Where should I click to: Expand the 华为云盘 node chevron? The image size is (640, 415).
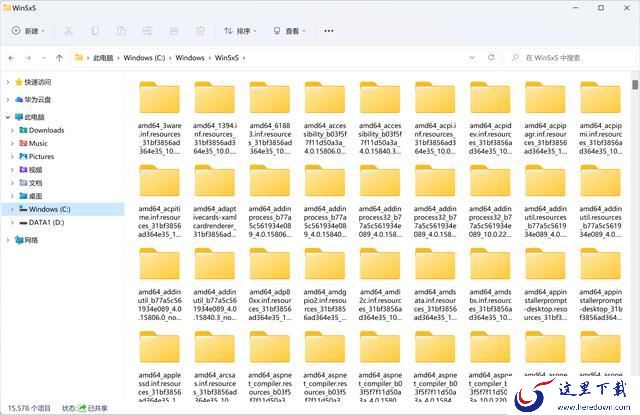tap(8, 100)
